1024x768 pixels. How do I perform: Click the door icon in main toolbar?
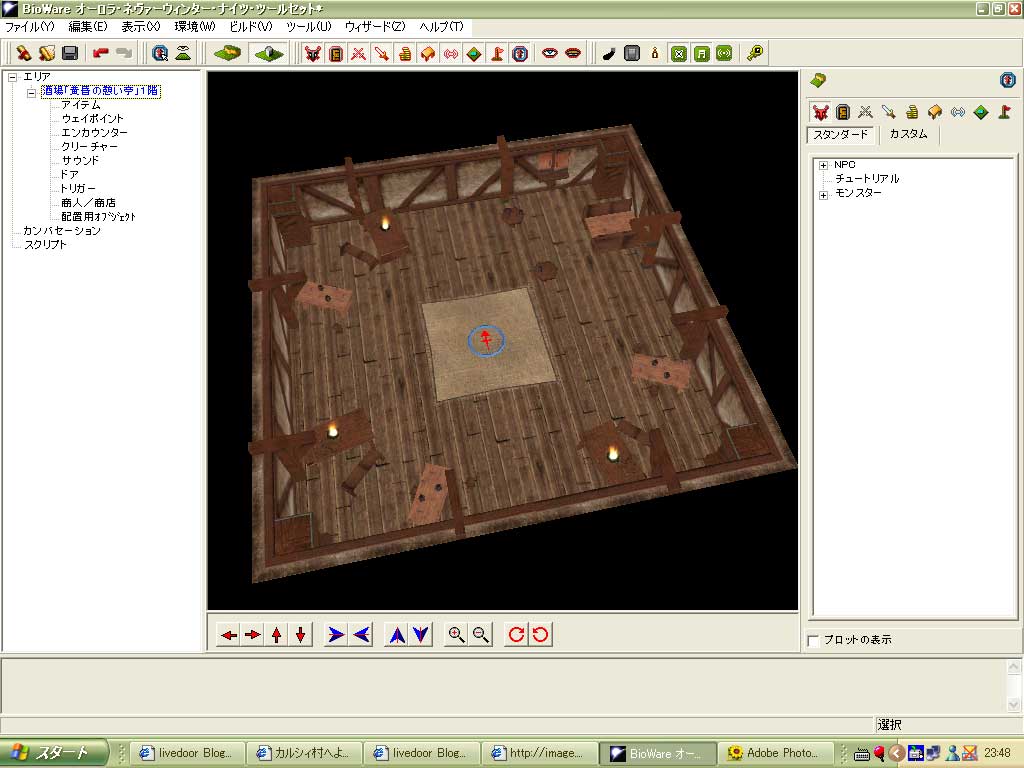tap(336, 53)
